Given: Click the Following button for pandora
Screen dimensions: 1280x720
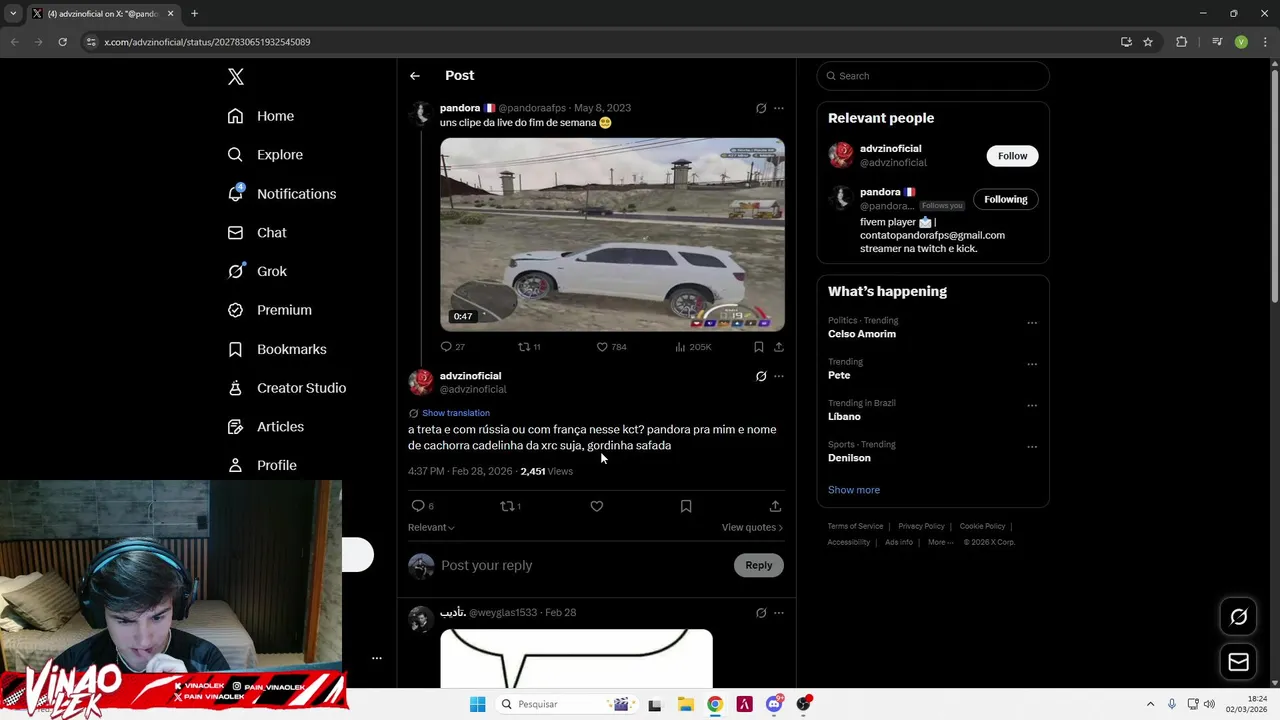Looking at the screenshot, I should click(1006, 199).
